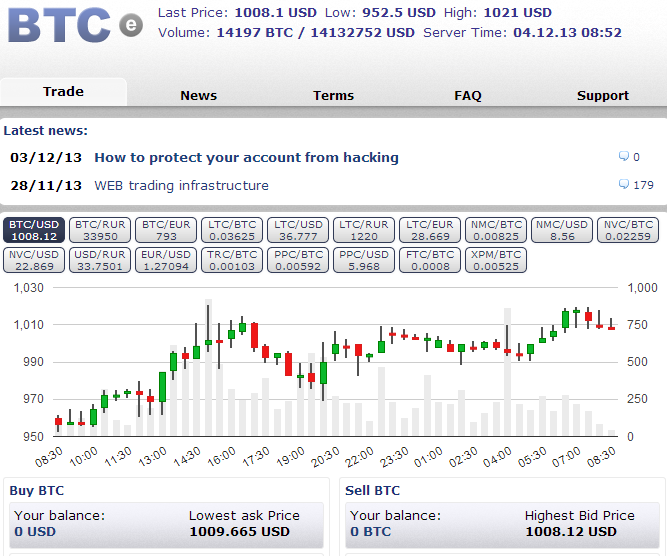Click the 0 USD balance value

click(35, 532)
